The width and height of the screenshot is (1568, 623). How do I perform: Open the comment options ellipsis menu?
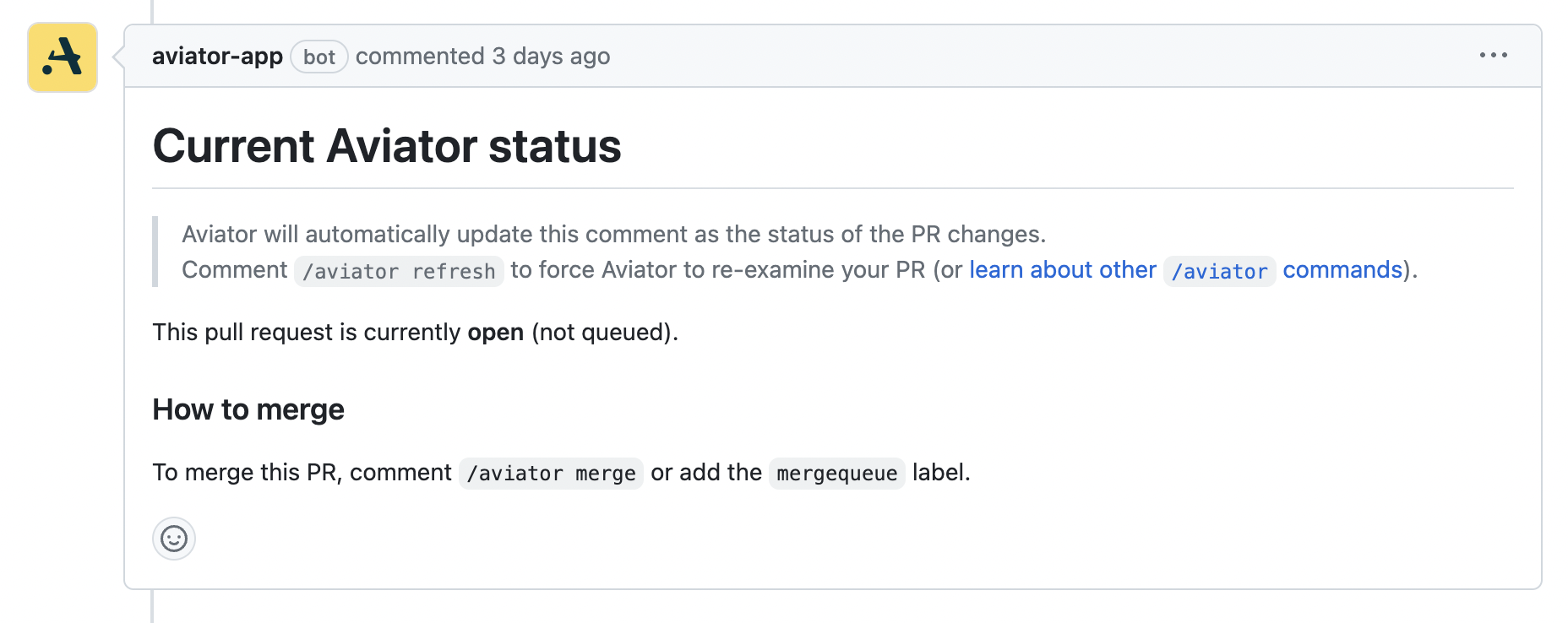(1493, 56)
